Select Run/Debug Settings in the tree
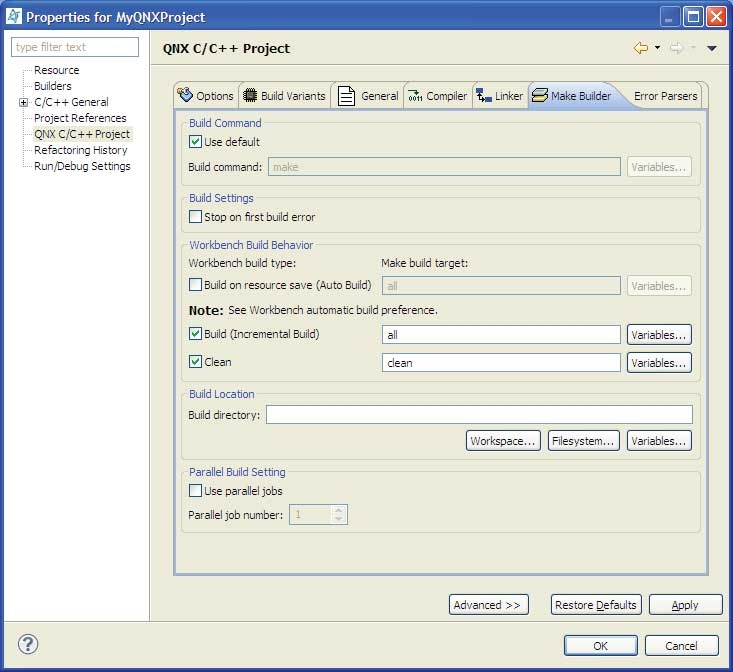The image size is (733, 672). [82, 166]
